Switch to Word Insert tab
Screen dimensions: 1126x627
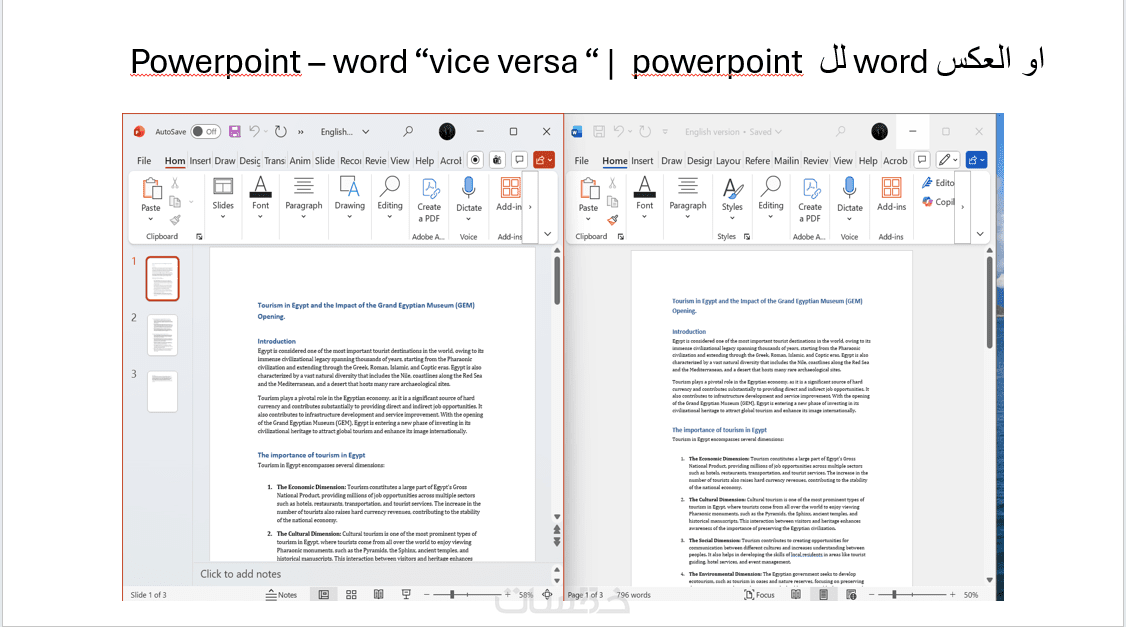pos(642,161)
